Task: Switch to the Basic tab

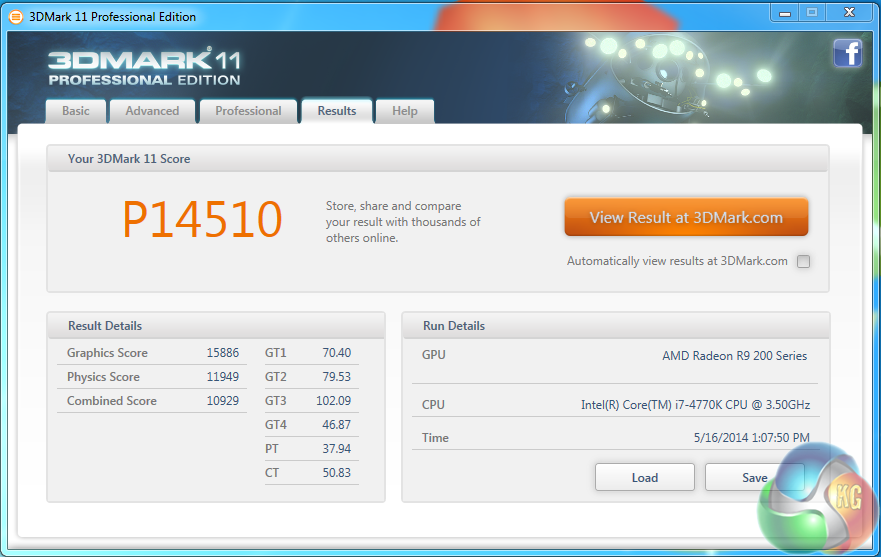Action: coord(76,111)
